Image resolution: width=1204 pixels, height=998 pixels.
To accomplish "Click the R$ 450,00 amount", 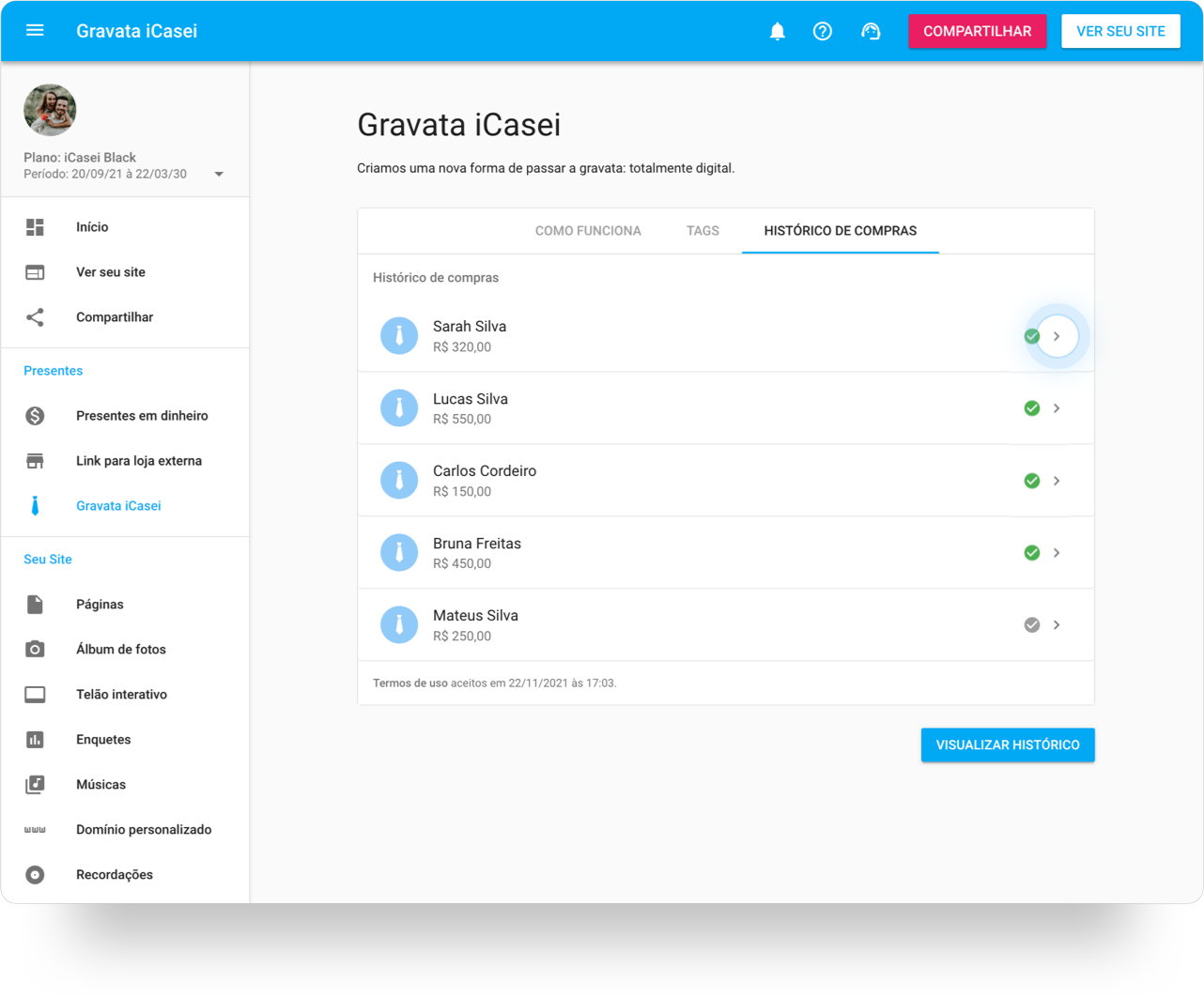I will [x=462, y=564].
